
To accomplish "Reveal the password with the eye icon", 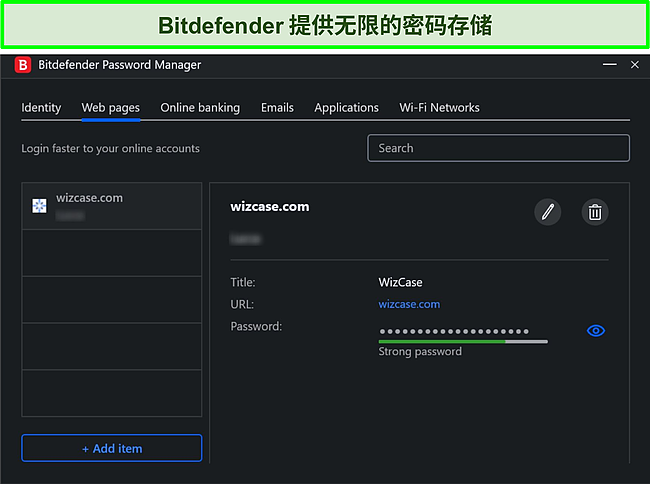I will 596,331.
